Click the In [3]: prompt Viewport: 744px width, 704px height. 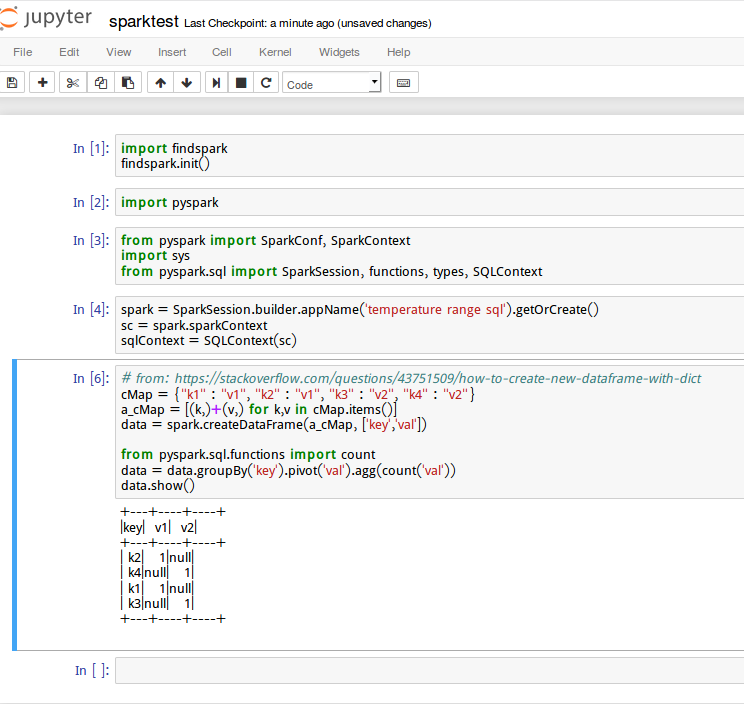(x=91, y=241)
